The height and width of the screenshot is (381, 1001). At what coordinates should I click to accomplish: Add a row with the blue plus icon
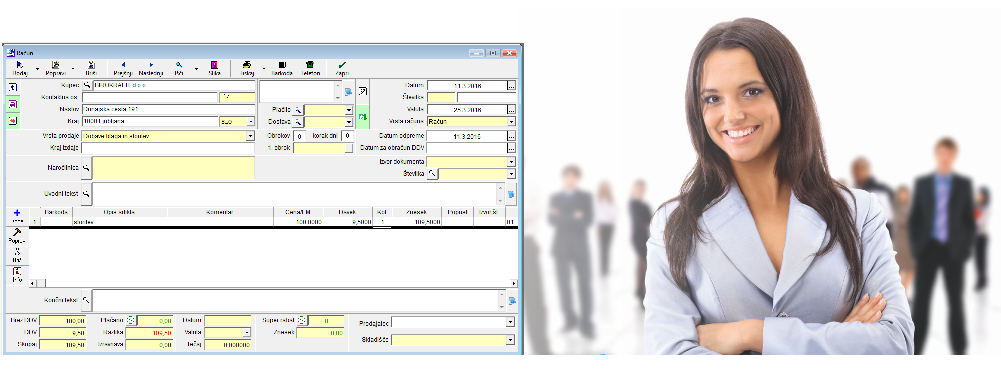point(17,213)
